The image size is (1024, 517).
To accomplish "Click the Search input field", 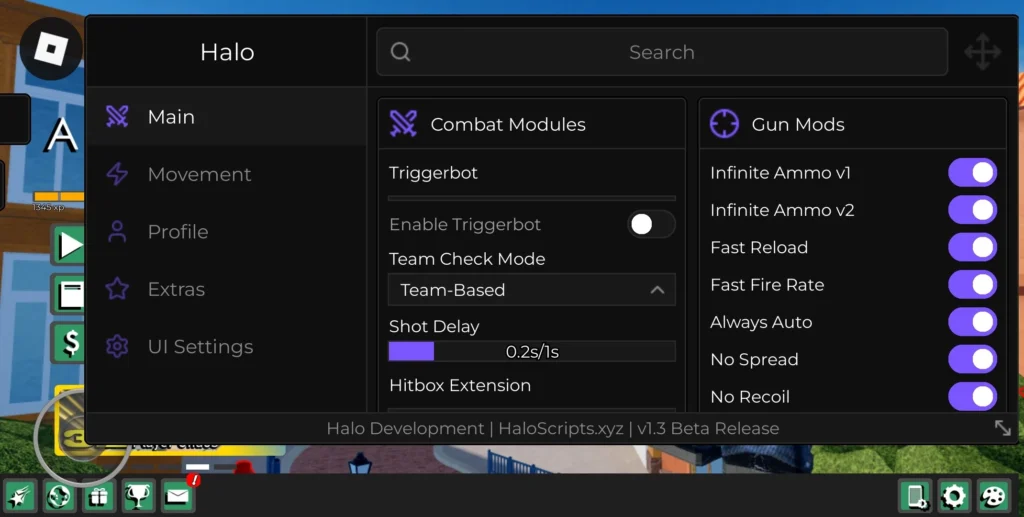I will pos(661,52).
